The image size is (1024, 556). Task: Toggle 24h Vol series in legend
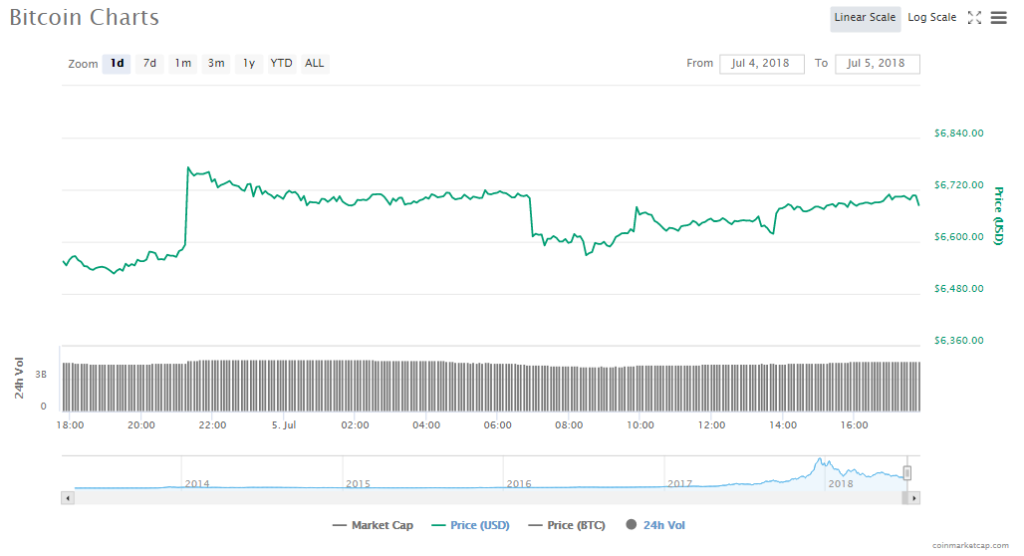coord(657,525)
